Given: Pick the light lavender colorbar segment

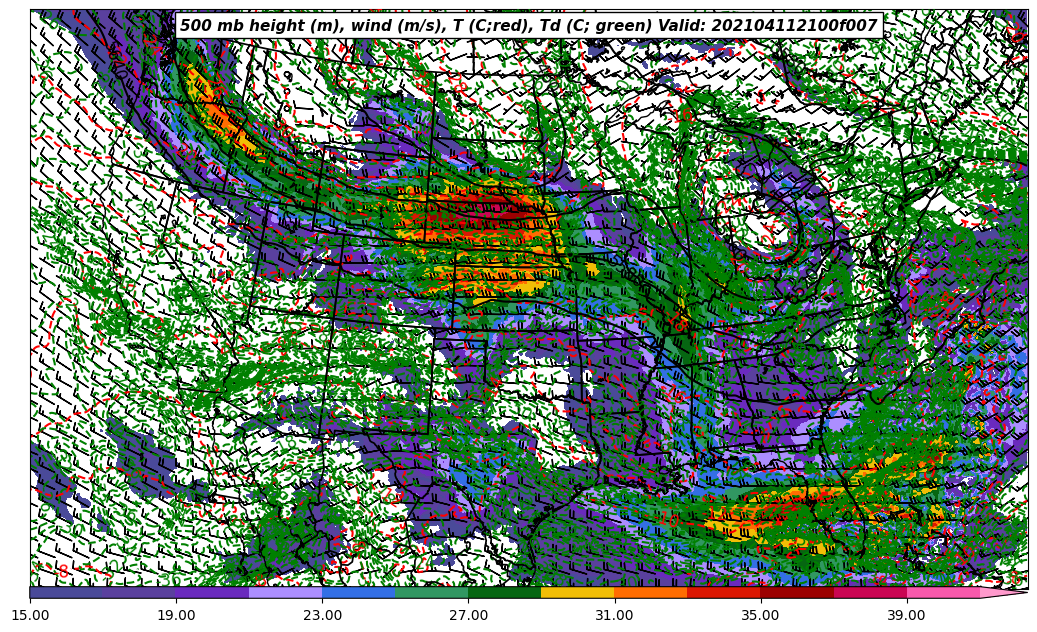Looking at the screenshot, I should point(285,592).
